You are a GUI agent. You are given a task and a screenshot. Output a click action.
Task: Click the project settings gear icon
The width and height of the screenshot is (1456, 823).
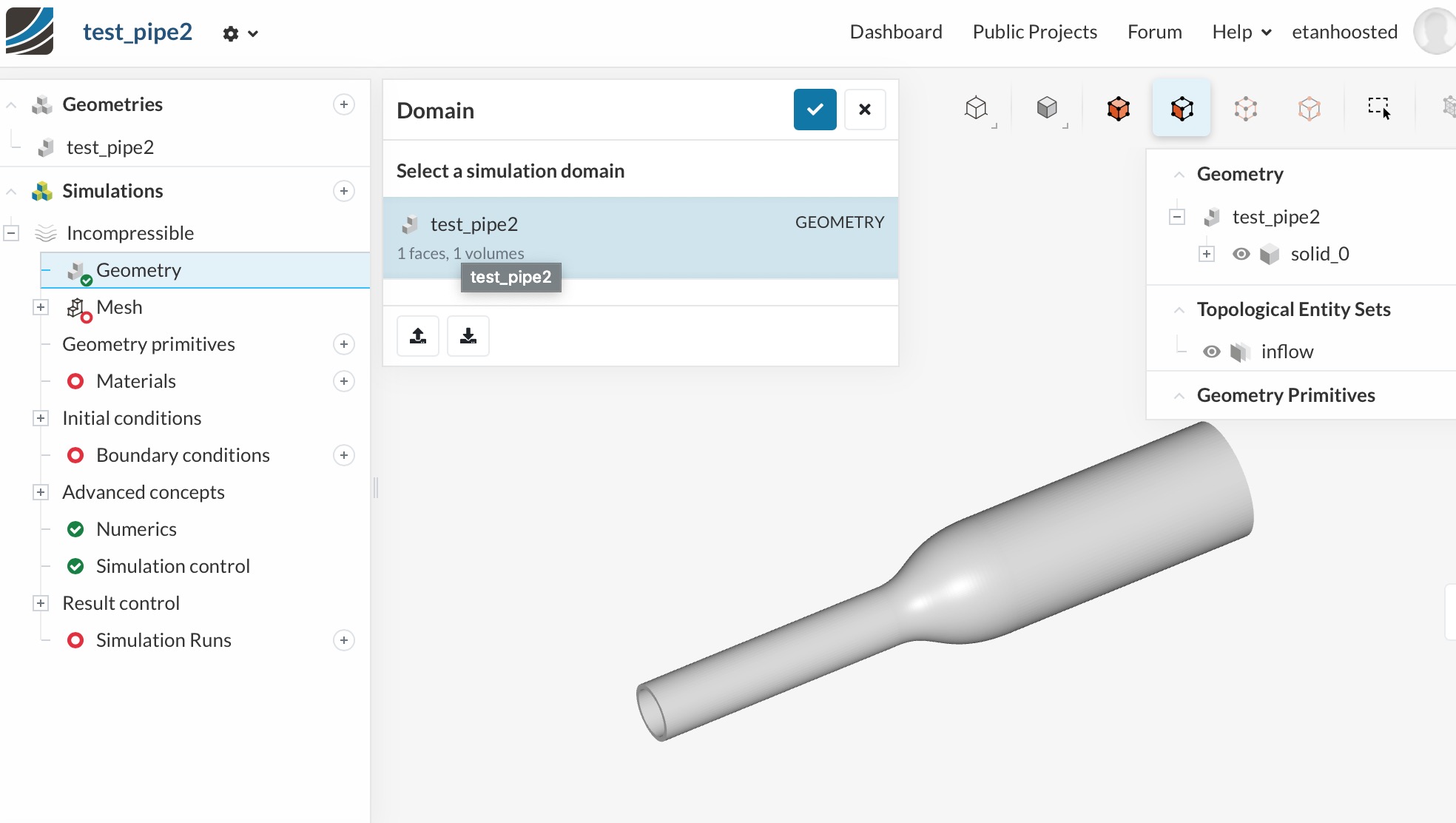point(231,33)
